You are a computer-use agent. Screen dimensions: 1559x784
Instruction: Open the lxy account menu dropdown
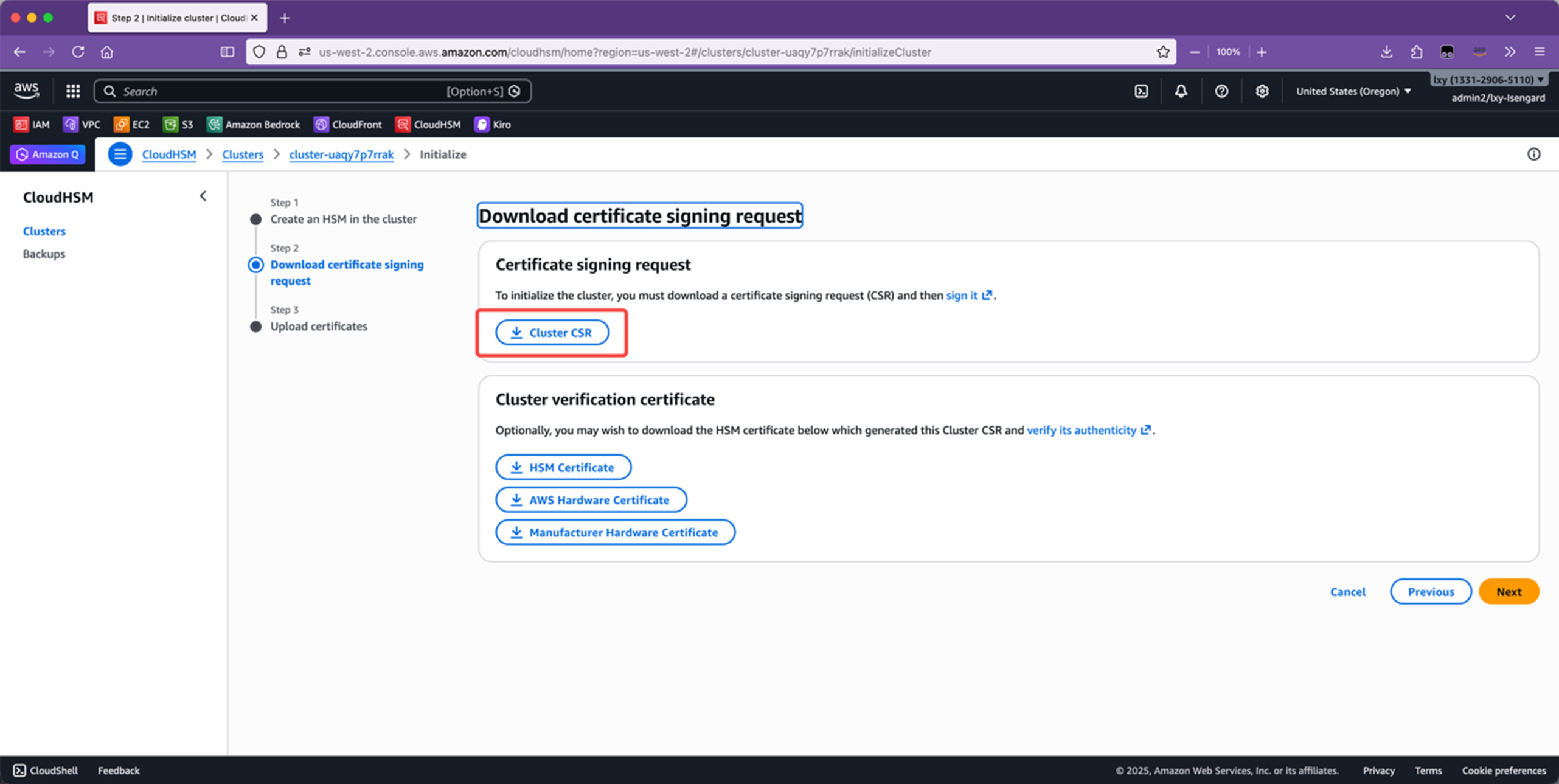(1488, 80)
